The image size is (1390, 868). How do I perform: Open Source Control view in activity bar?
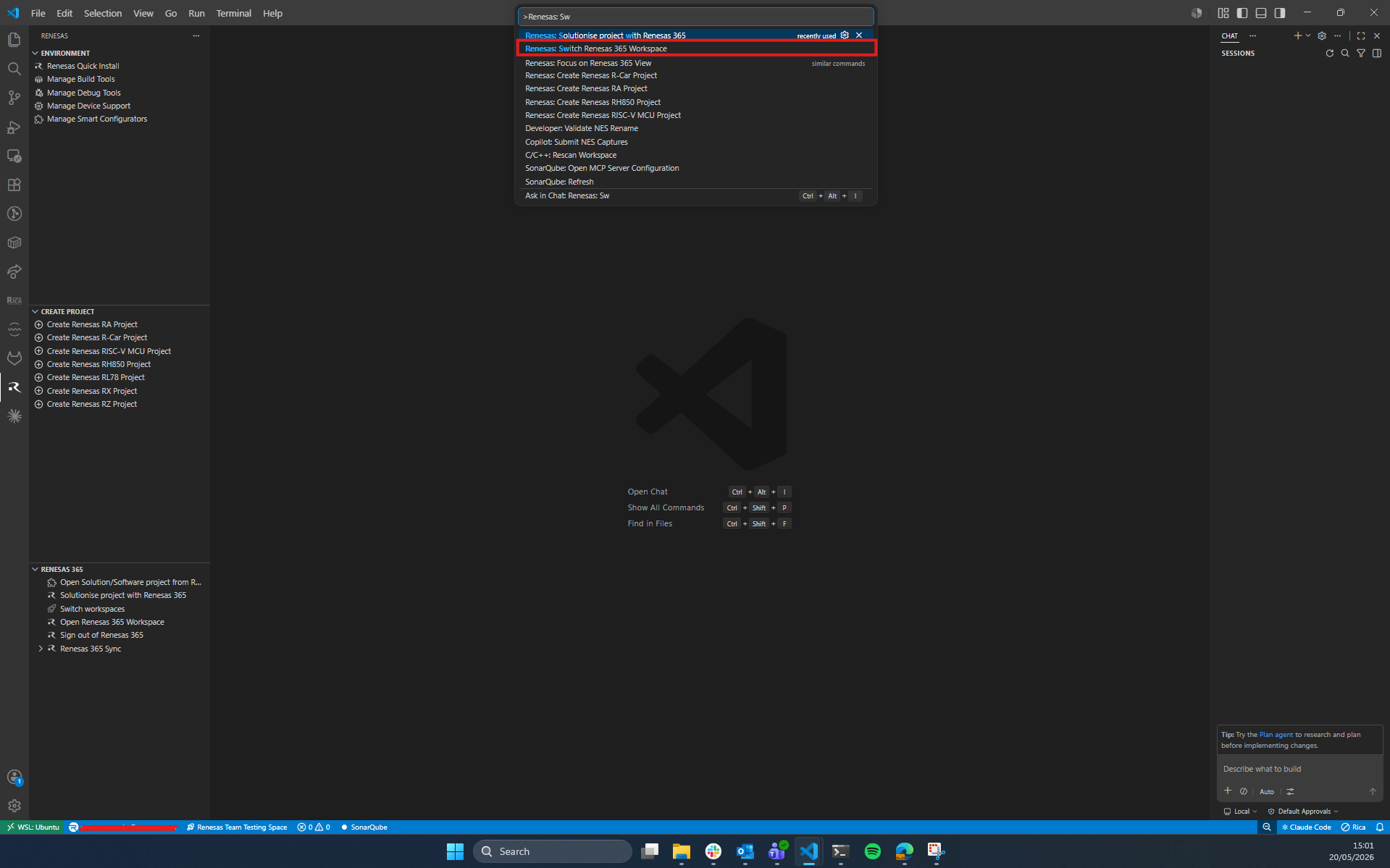(14, 98)
